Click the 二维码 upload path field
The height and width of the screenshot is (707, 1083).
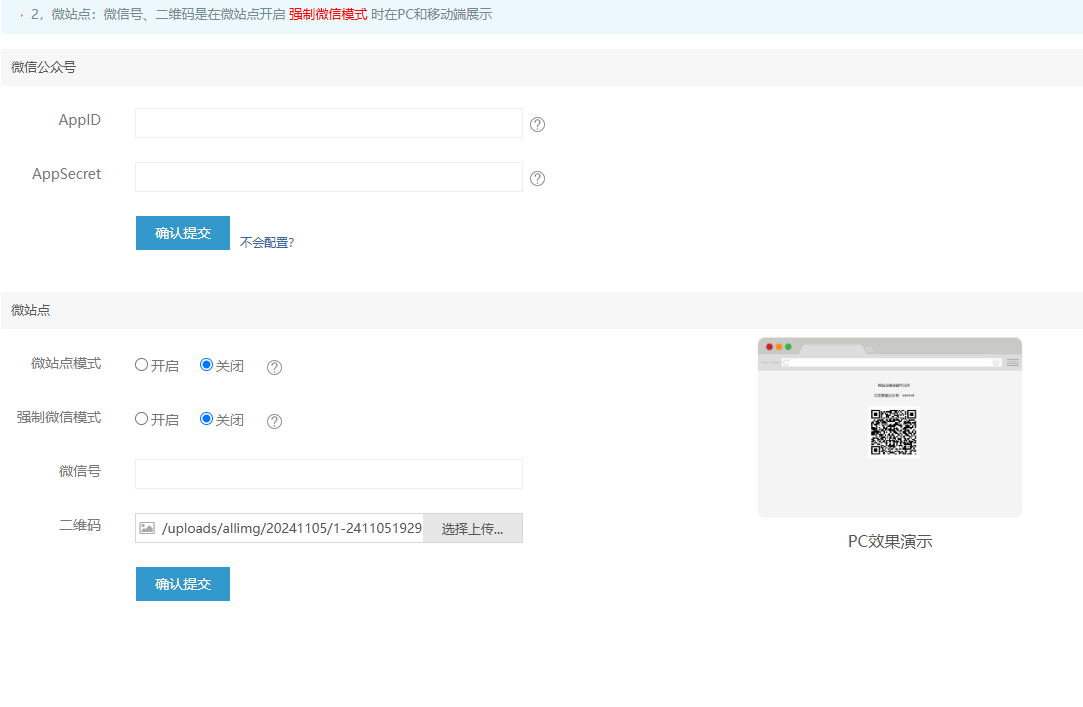290,528
